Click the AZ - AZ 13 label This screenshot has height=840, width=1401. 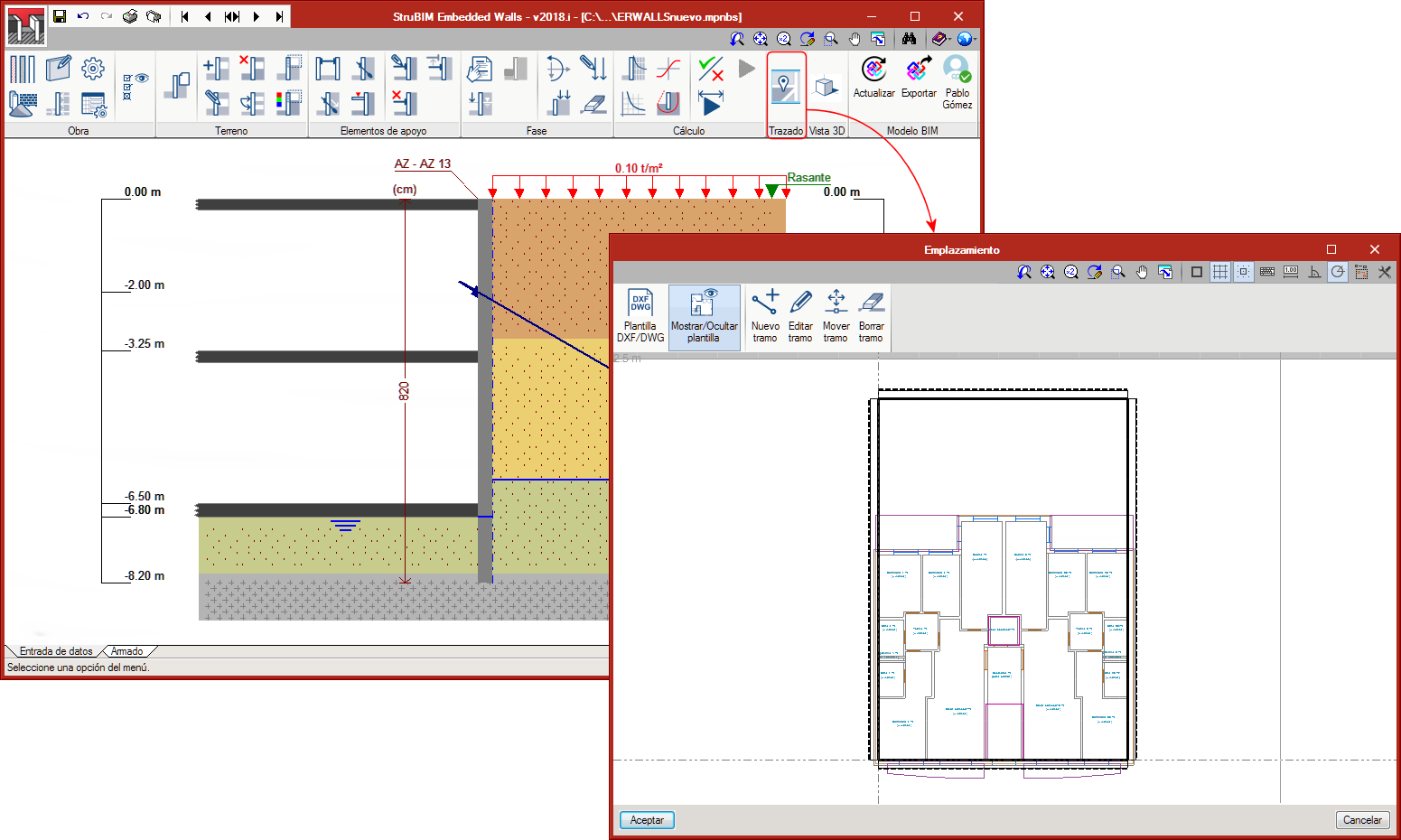(x=423, y=163)
